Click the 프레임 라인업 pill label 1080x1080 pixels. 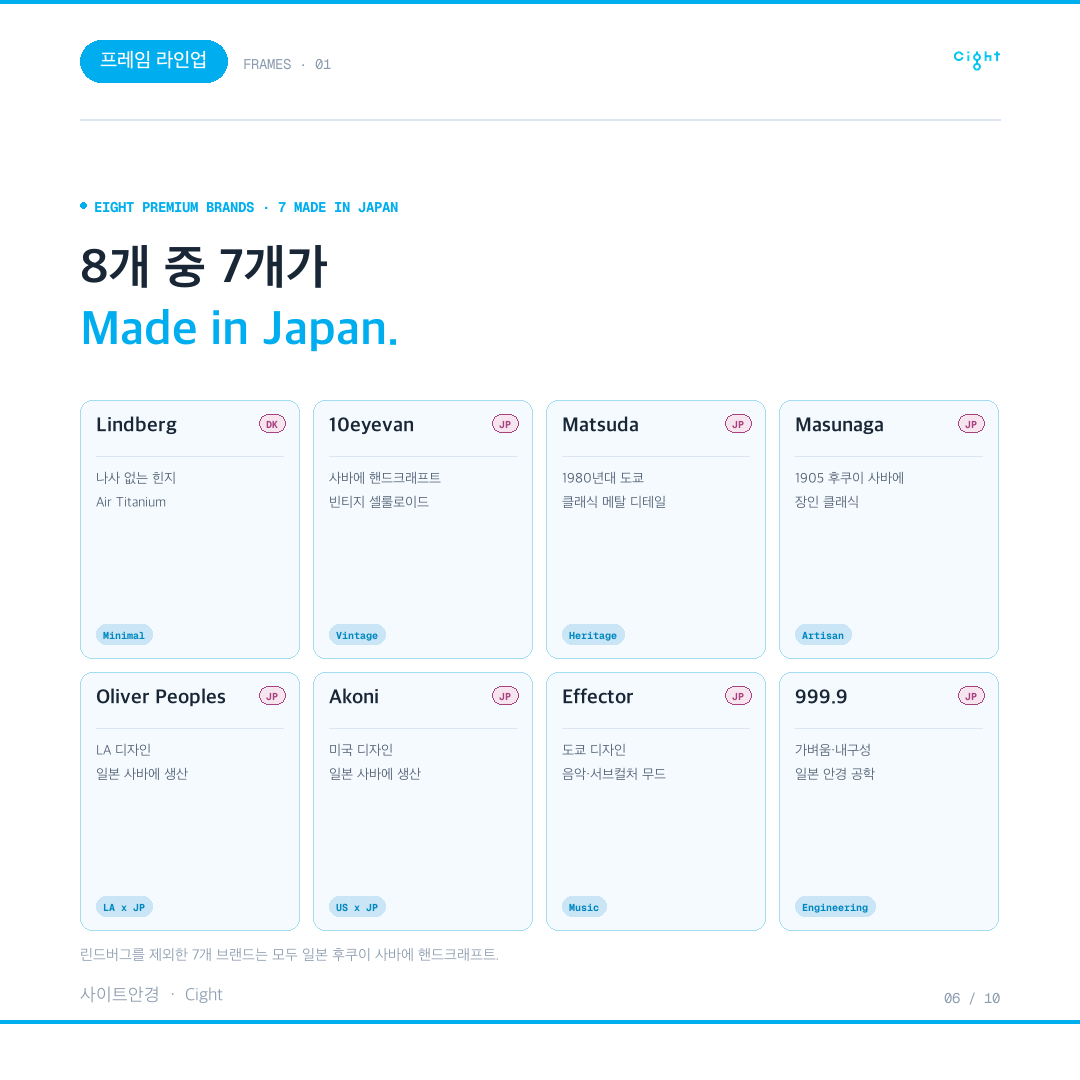click(x=154, y=61)
